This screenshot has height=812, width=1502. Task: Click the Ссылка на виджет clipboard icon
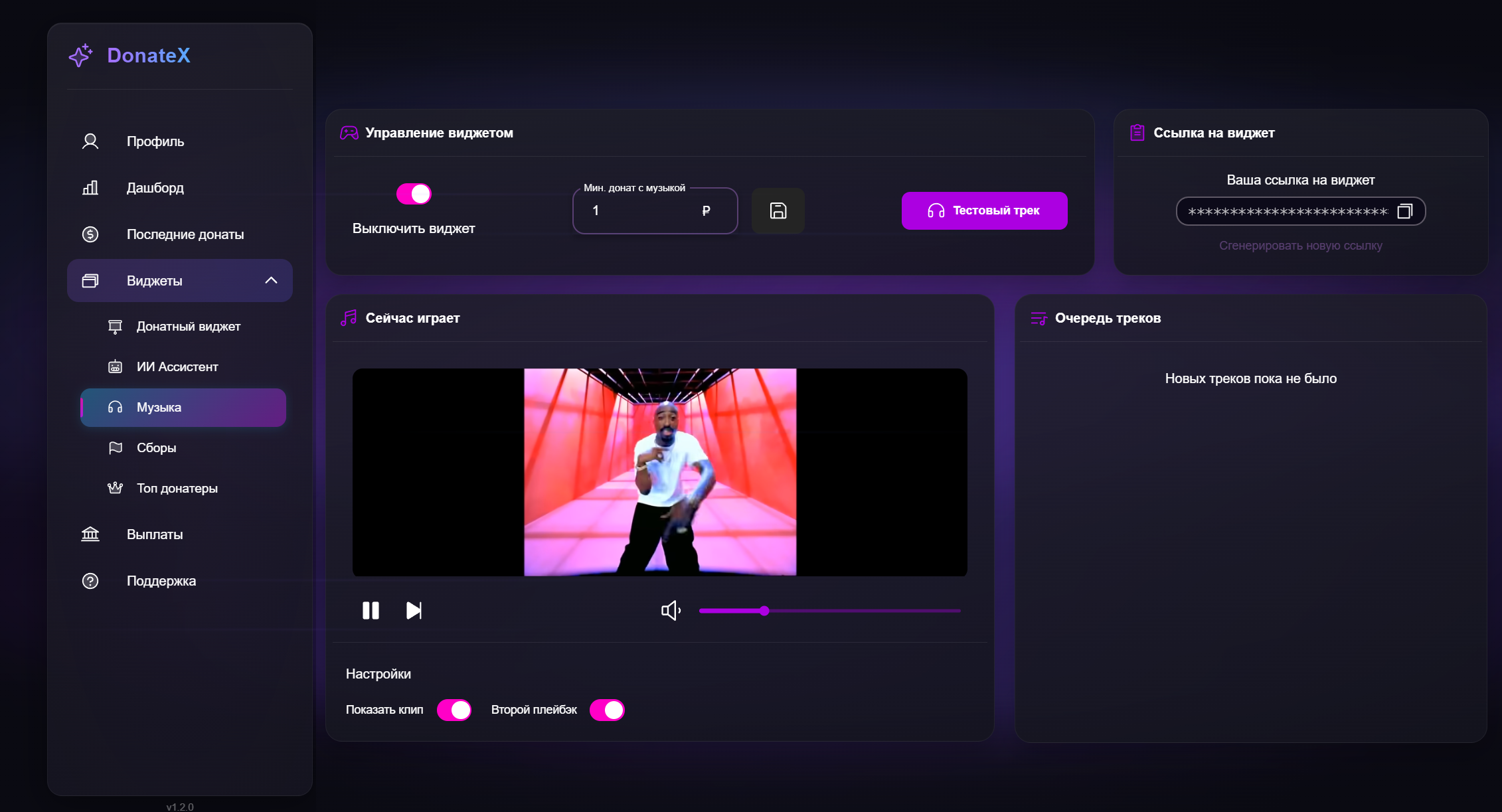(1137, 133)
